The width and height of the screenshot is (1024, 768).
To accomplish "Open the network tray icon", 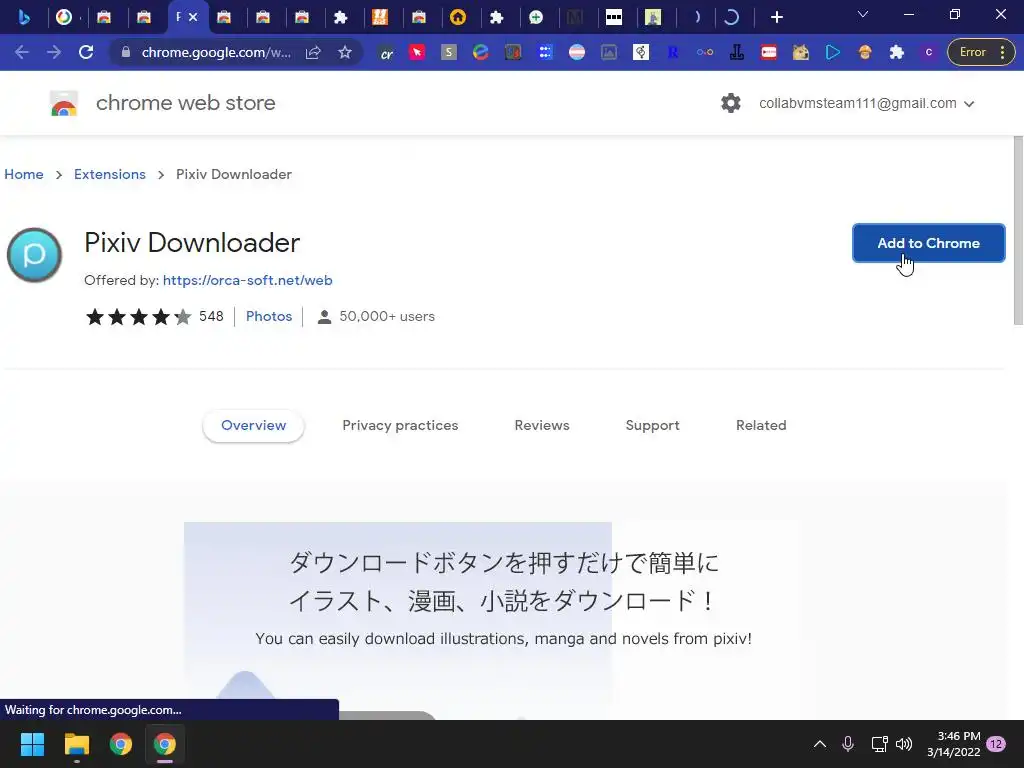I will click(x=879, y=744).
